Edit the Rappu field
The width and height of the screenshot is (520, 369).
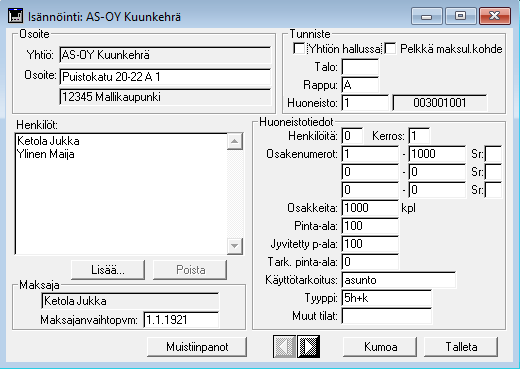[360, 85]
